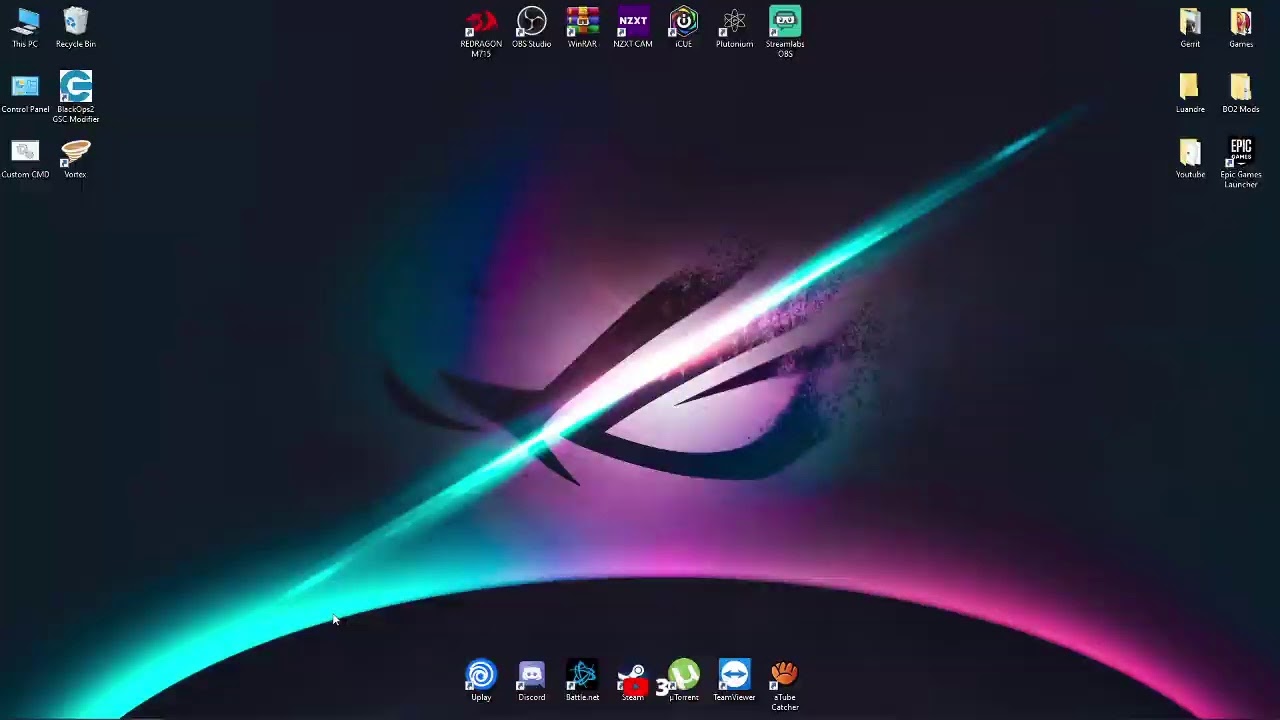The width and height of the screenshot is (1280, 720).
Task: Click the Plutonium launcher icon
Action: tap(734, 28)
